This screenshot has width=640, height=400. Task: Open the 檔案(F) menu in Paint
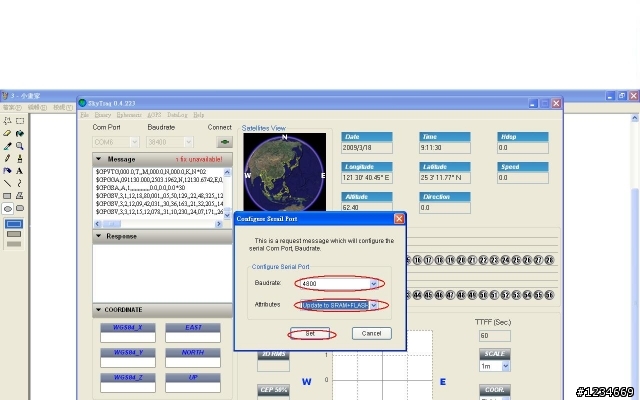13,107
